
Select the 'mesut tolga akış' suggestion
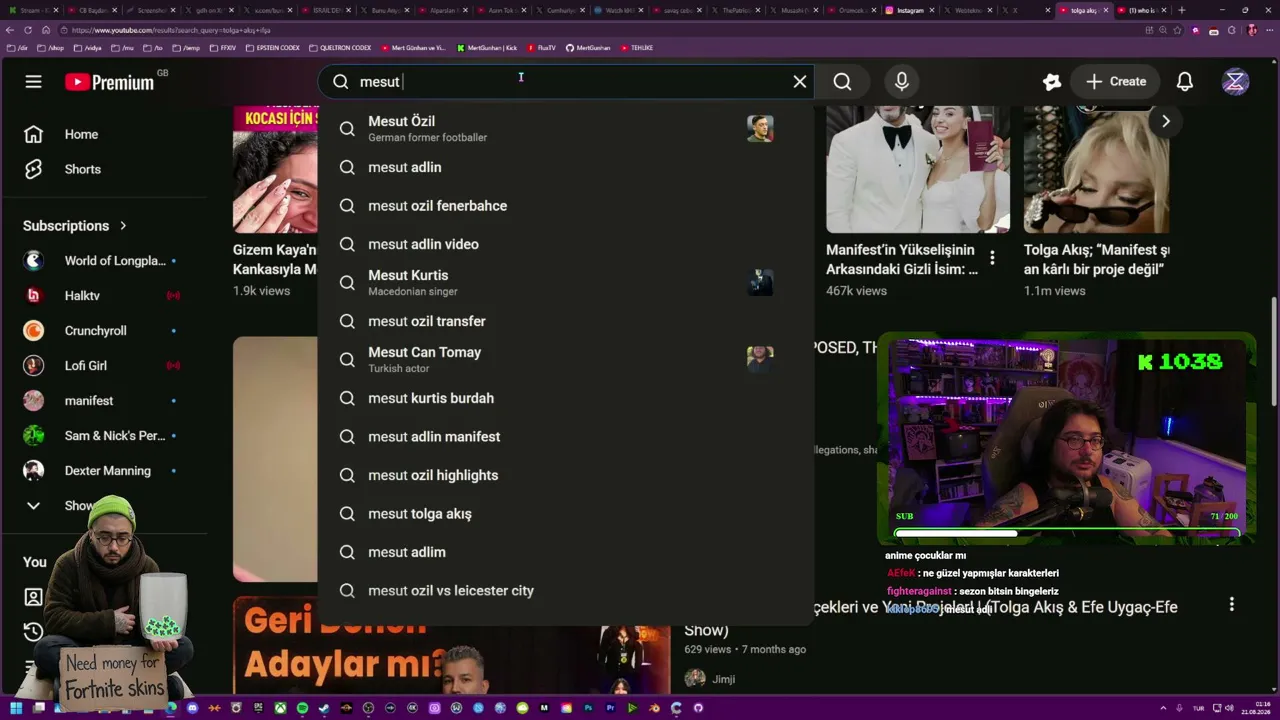[566, 514]
